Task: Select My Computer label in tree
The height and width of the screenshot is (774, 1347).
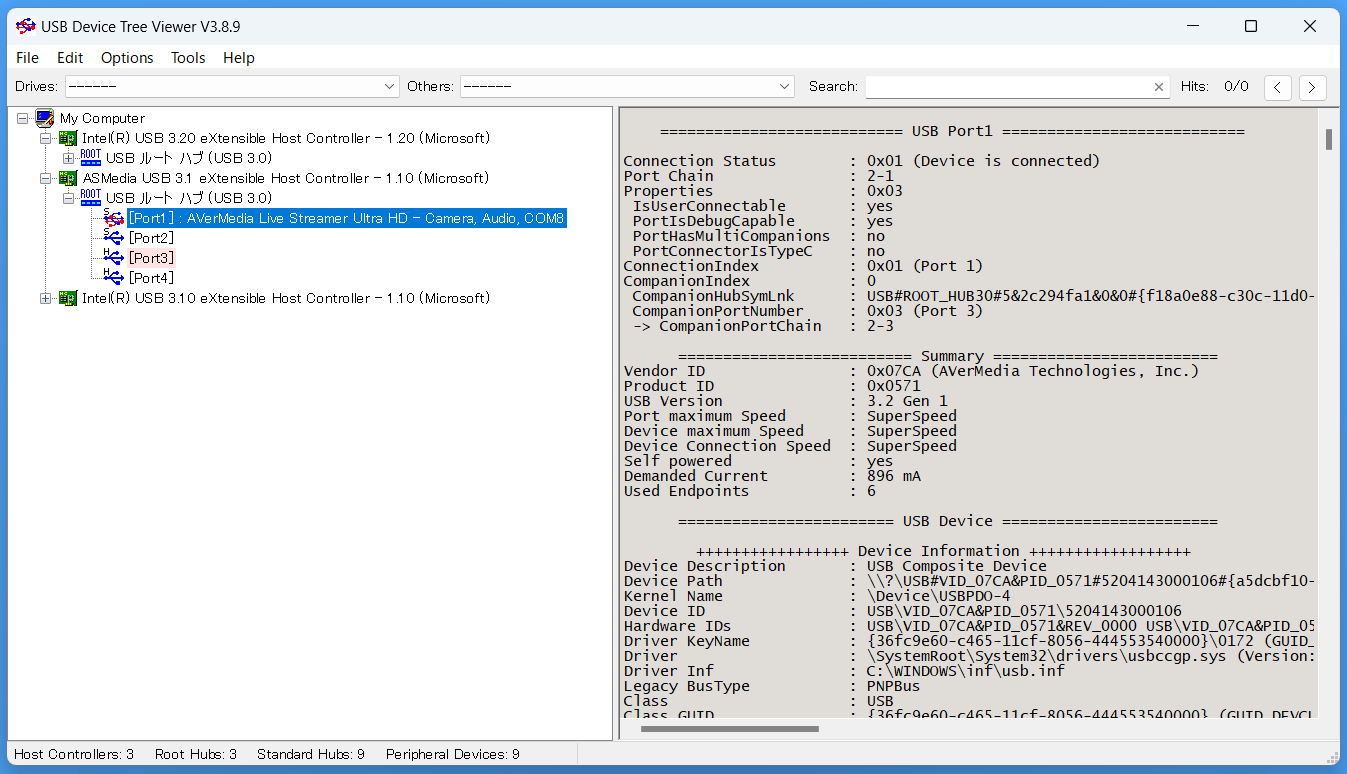Action: click(102, 118)
